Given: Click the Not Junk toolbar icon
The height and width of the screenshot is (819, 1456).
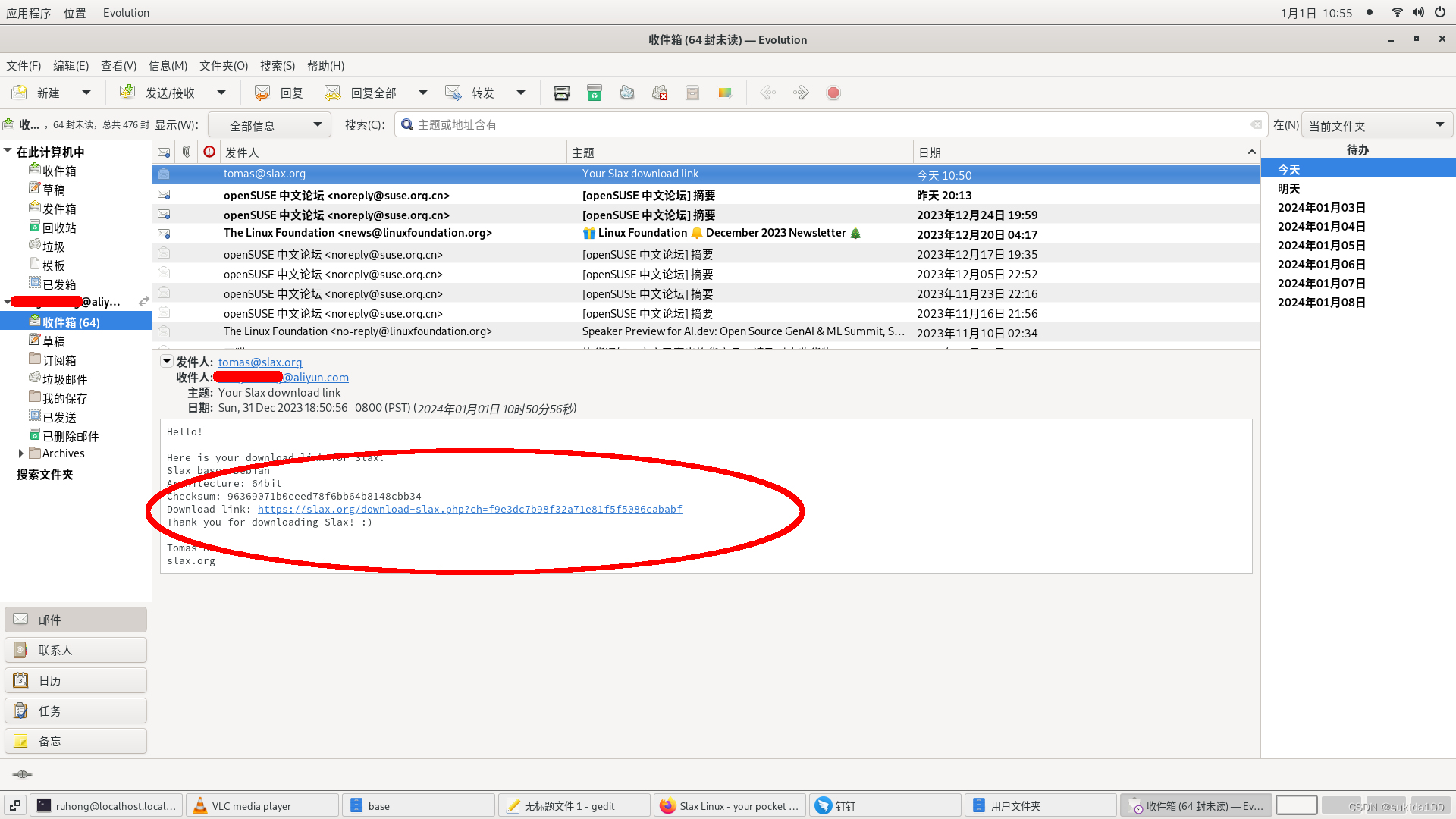Looking at the screenshot, I should coord(660,93).
